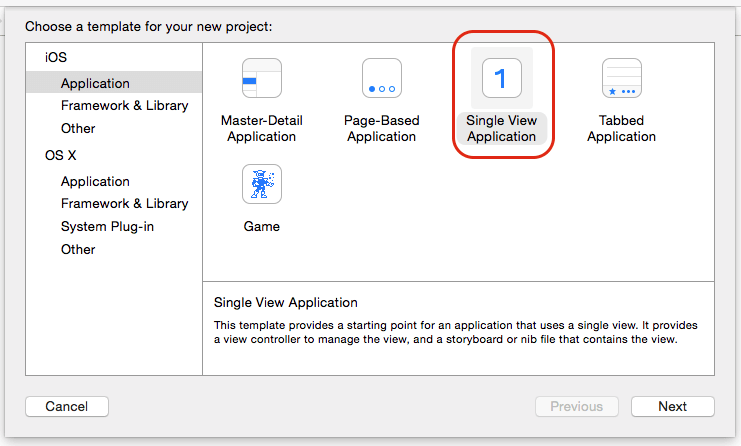Click the Next button
The image size is (741, 446).
point(672,406)
